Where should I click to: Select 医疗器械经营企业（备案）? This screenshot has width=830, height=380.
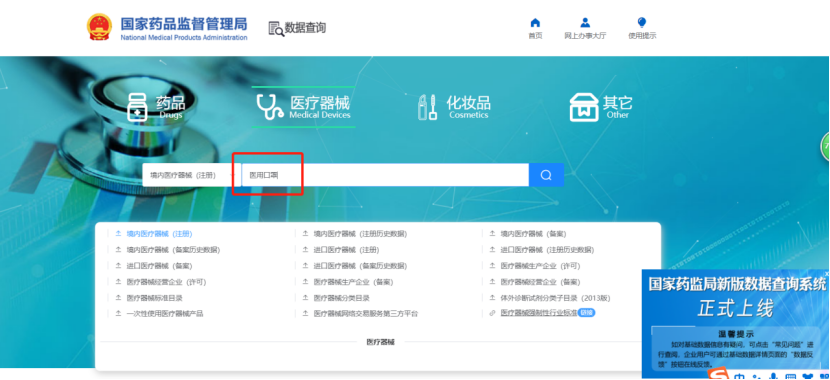(x=540, y=282)
